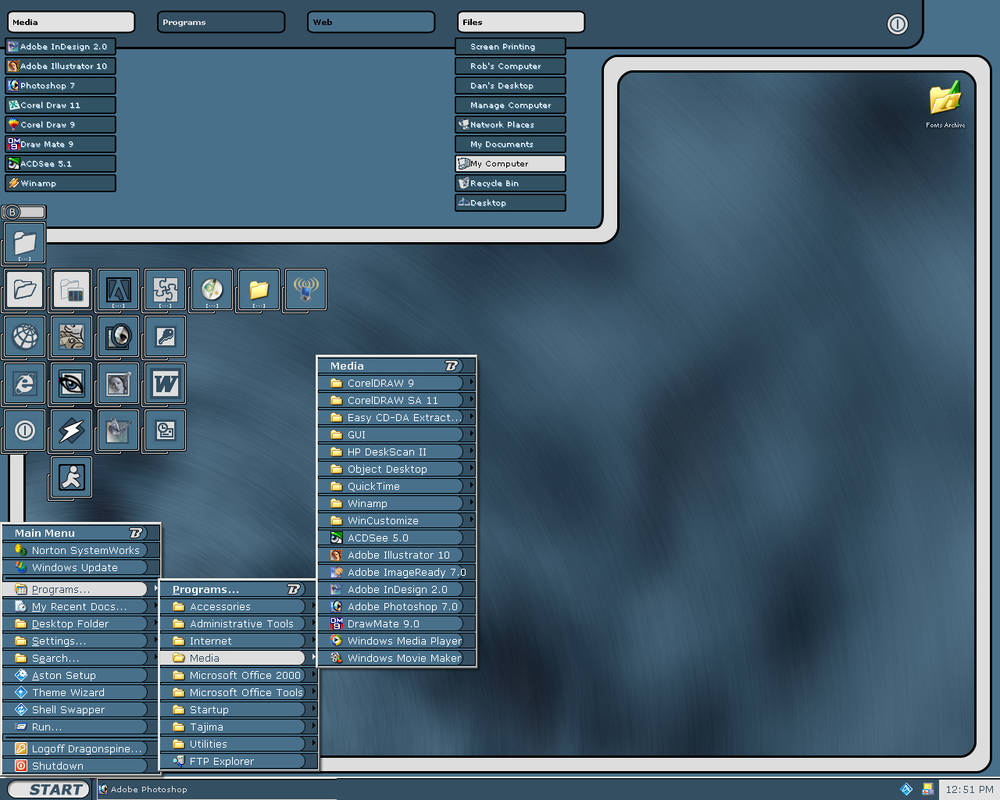
Task: Click the flag tray icon beside the clock
Action: click(928, 789)
